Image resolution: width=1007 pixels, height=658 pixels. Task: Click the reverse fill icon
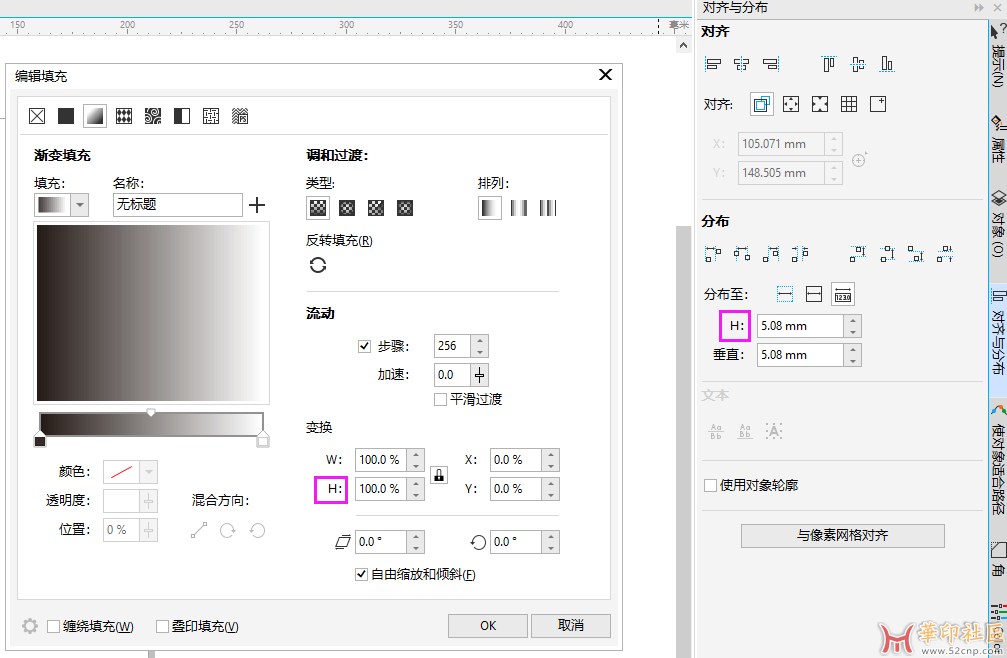318,265
